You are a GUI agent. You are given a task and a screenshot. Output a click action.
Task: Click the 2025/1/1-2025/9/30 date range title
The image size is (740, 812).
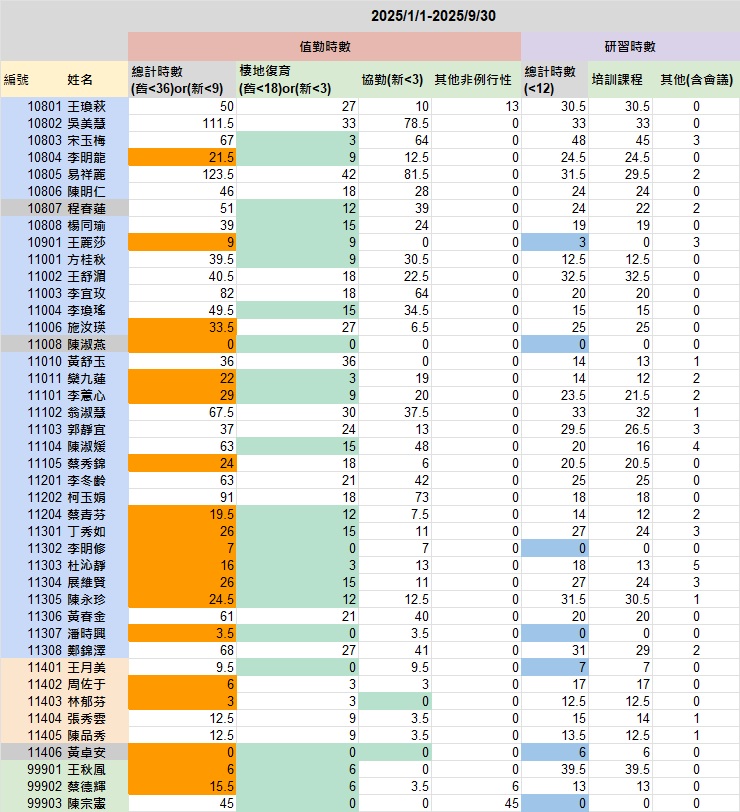pos(434,15)
